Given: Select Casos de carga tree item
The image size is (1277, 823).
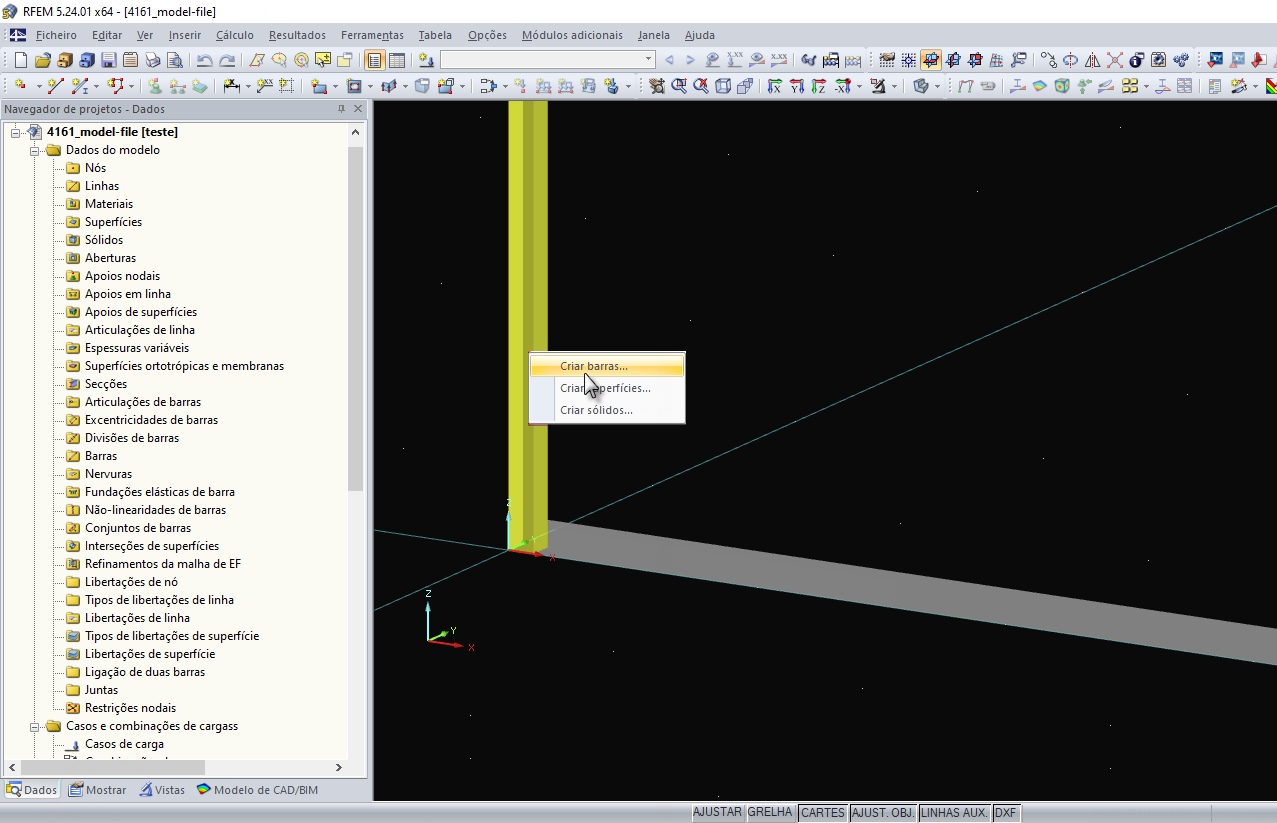Looking at the screenshot, I should (x=124, y=744).
